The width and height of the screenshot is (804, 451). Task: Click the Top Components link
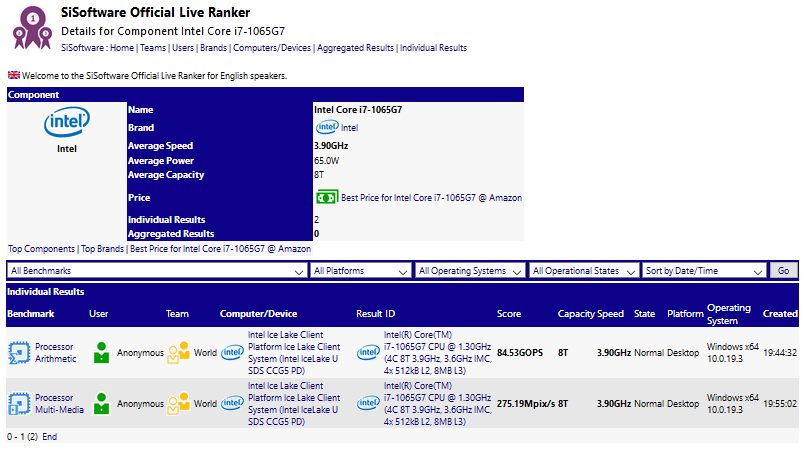(41, 248)
